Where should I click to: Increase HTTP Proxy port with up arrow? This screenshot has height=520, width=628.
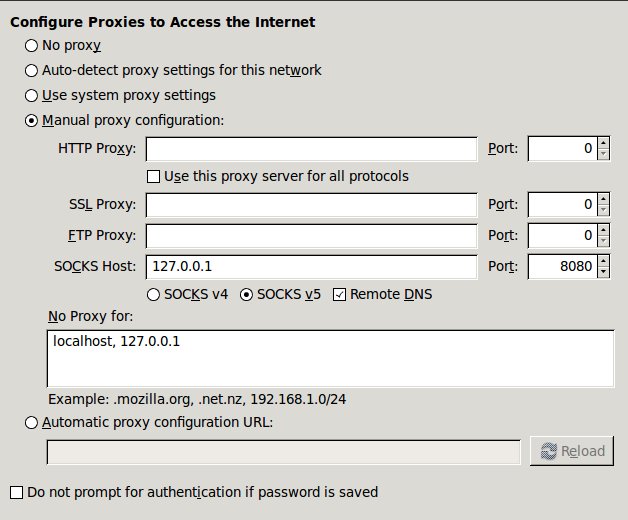[603, 143]
